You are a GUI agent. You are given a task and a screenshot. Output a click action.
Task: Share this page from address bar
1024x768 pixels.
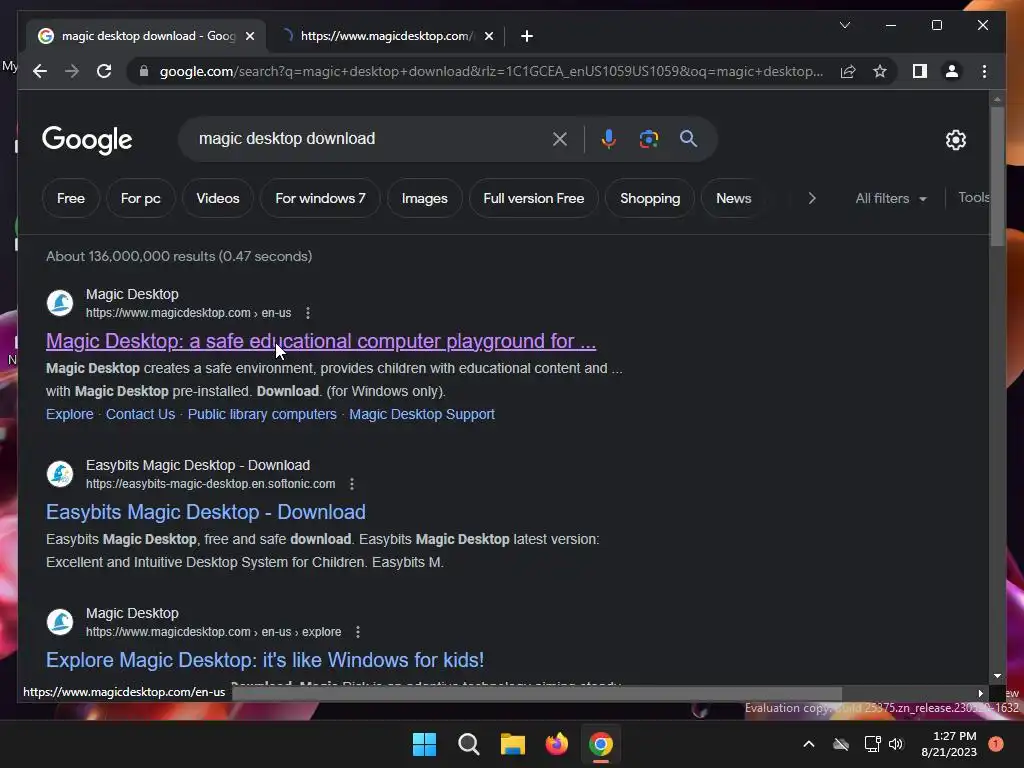pos(848,71)
